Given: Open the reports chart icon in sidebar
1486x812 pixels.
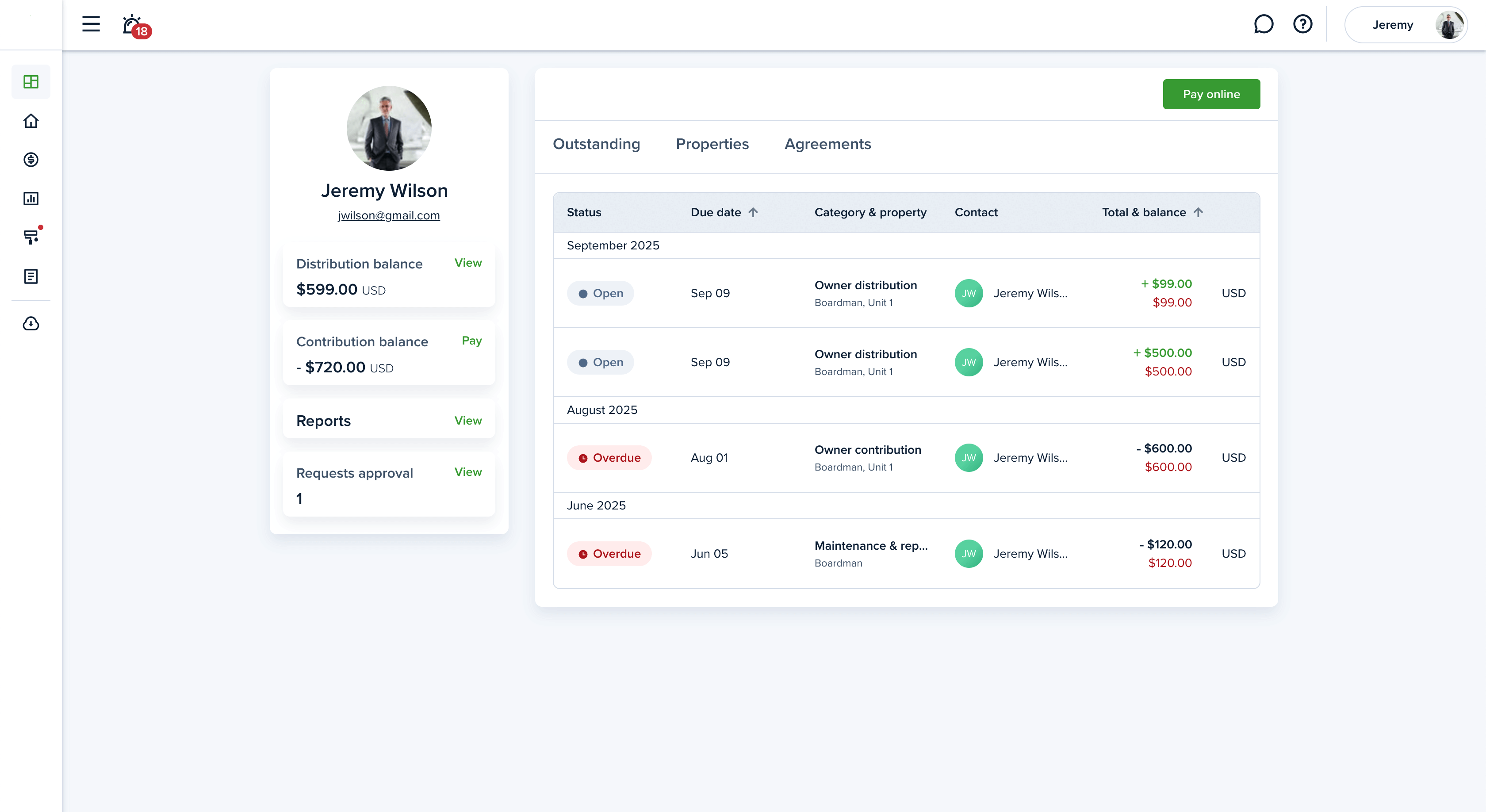Looking at the screenshot, I should (31, 199).
